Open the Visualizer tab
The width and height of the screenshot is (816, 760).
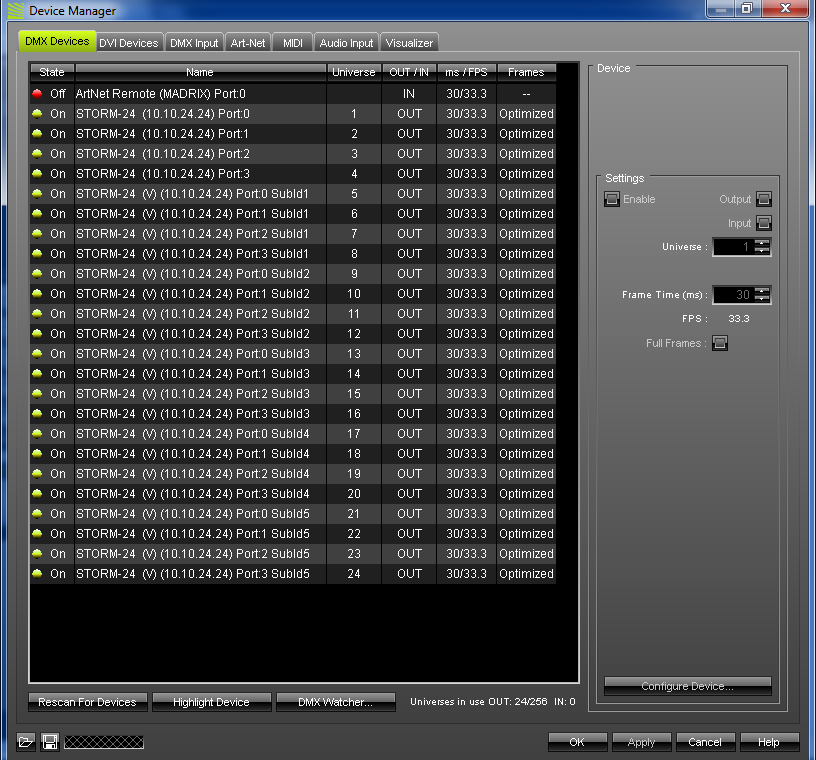pyautogui.click(x=409, y=43)
